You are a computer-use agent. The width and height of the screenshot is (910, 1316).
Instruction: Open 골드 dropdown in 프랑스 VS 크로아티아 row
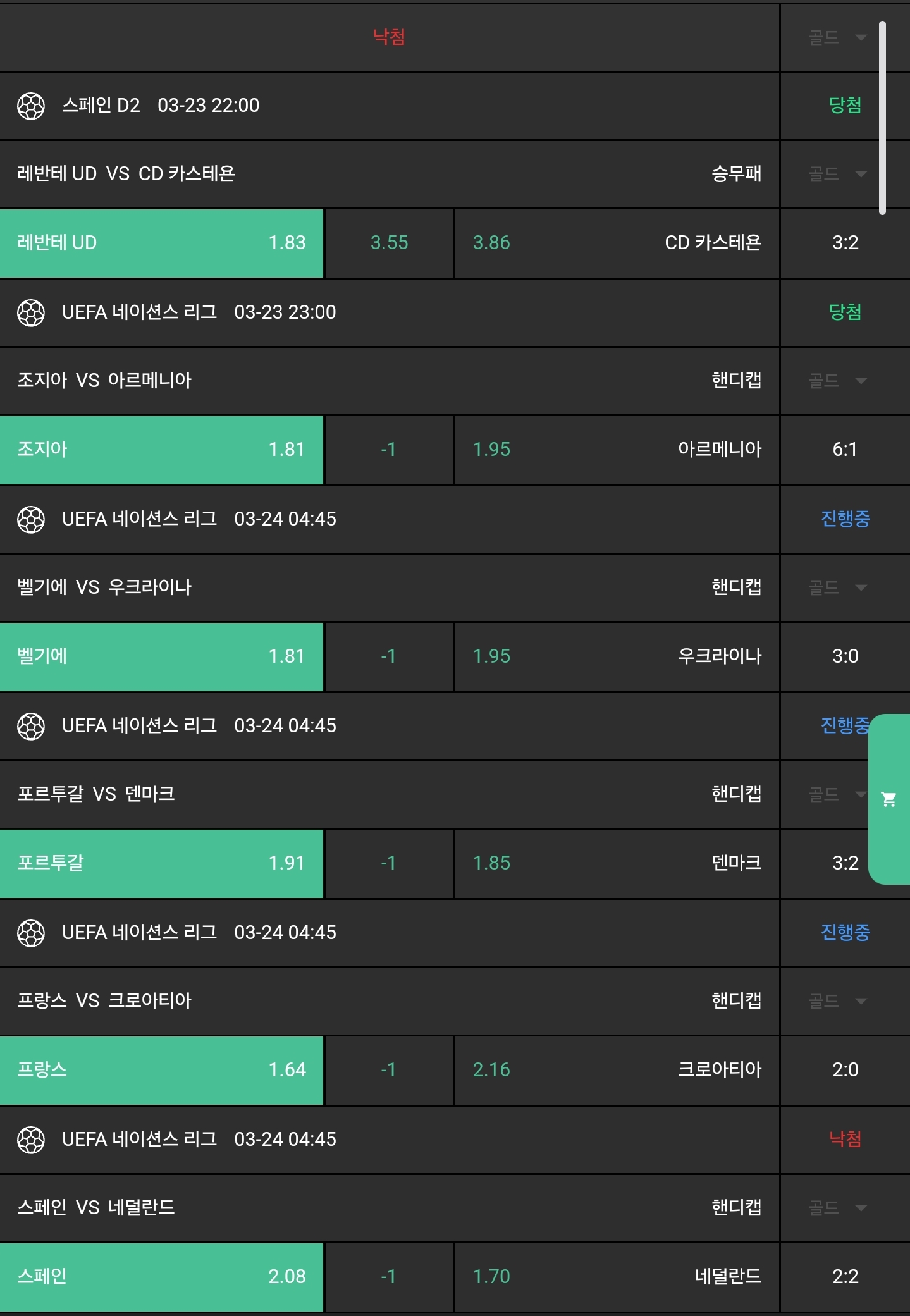[837, 1001]
